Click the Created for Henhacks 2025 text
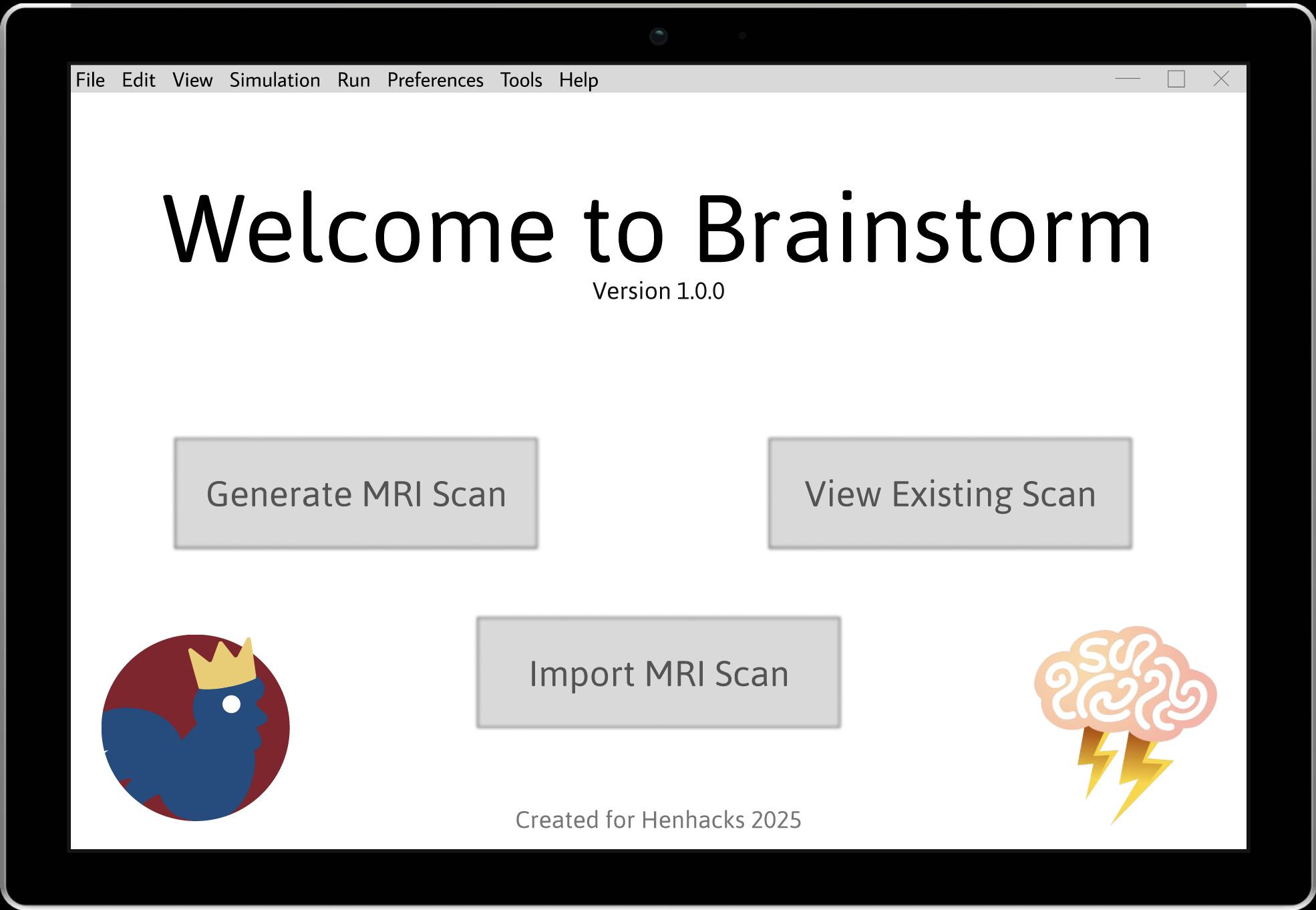This screenshot has height=910, width=1316. pyautogui.click(x=658, y=820)
